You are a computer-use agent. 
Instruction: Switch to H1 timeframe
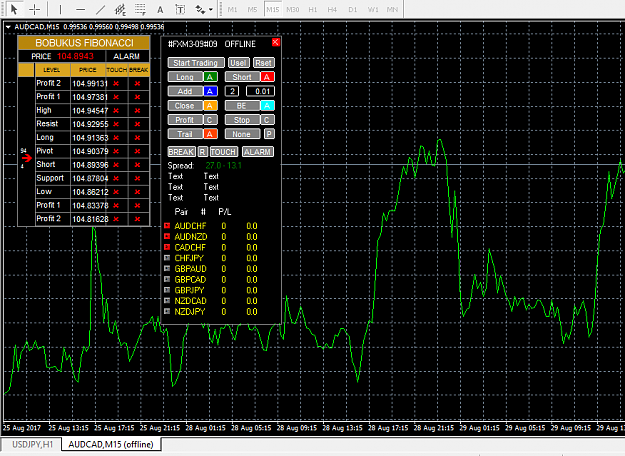click(313, 9)
